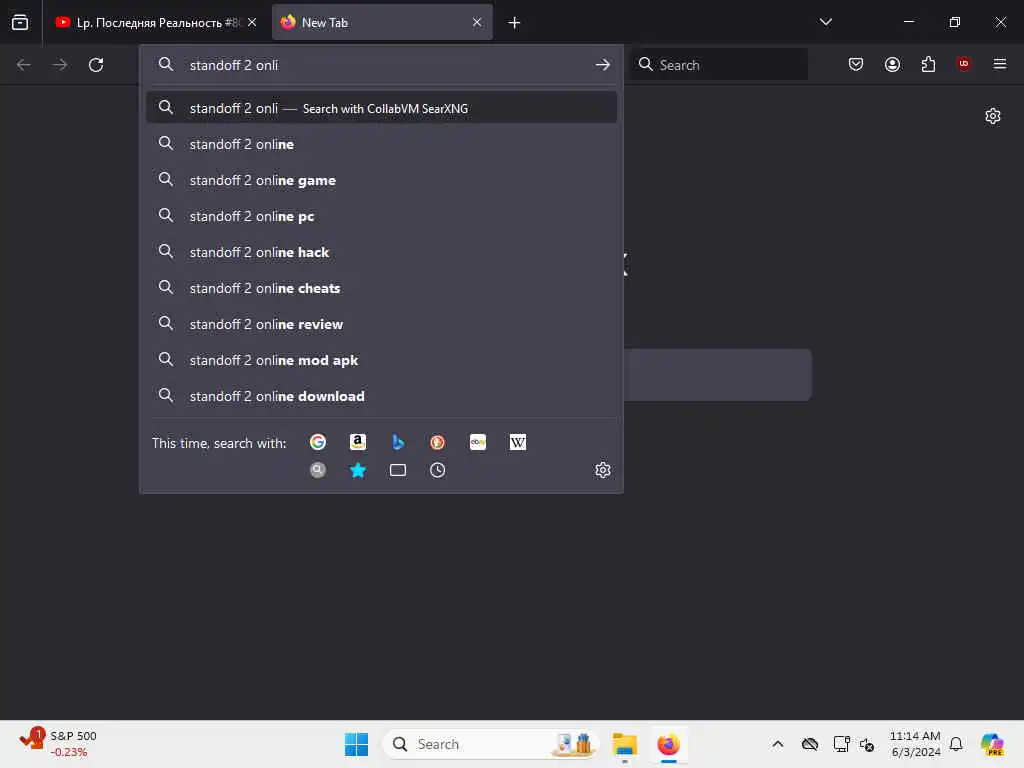The height and width of the screenshot is (768, 1024).
Task: Click the network tray icon
Action: (x=841, y=744)
